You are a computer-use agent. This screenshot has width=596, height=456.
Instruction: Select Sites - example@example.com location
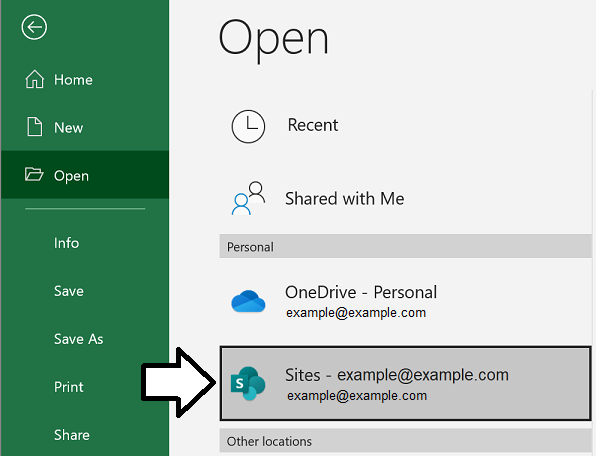406,383
